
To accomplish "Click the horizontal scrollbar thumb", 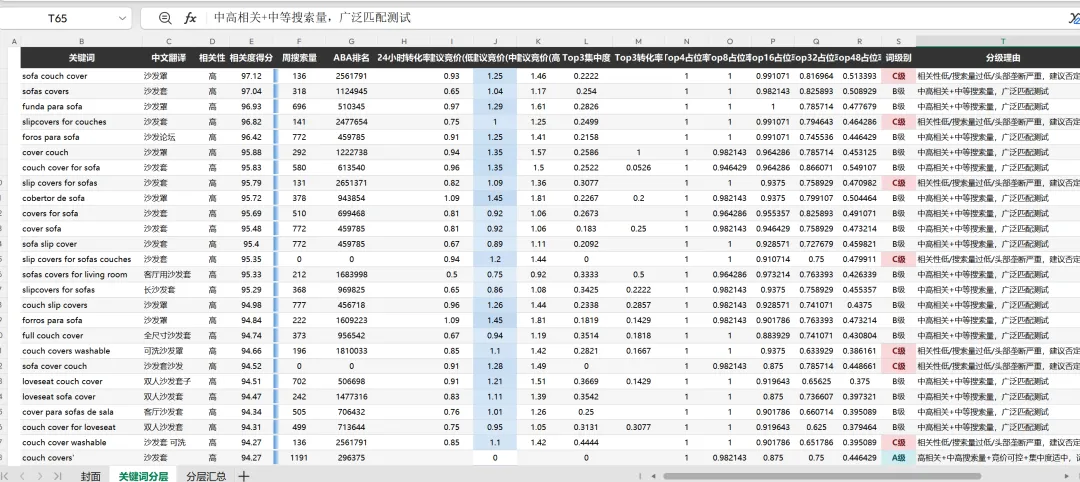I will (822, 476).
